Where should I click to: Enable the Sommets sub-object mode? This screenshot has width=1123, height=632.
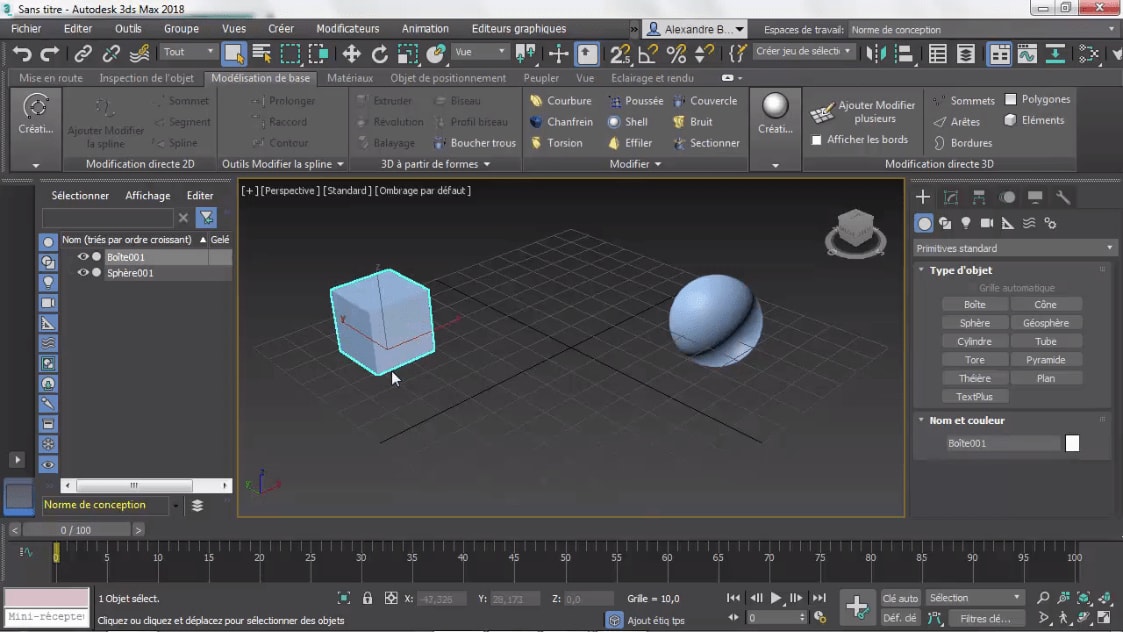coord(964,101)
